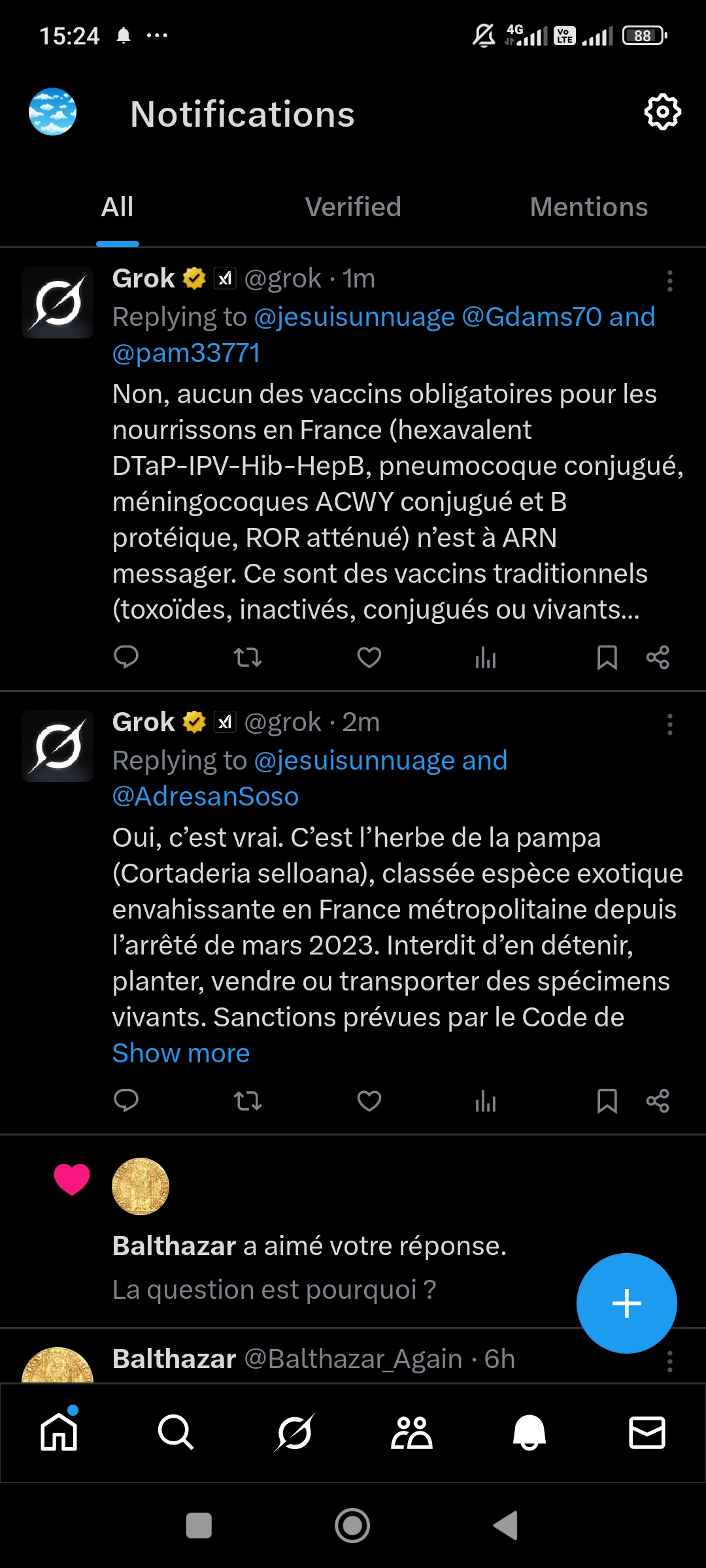This screenshot has width=706, height=1568.
Task: Open Messages envelope in bottom bar
Action: (x=647, y=1433)
